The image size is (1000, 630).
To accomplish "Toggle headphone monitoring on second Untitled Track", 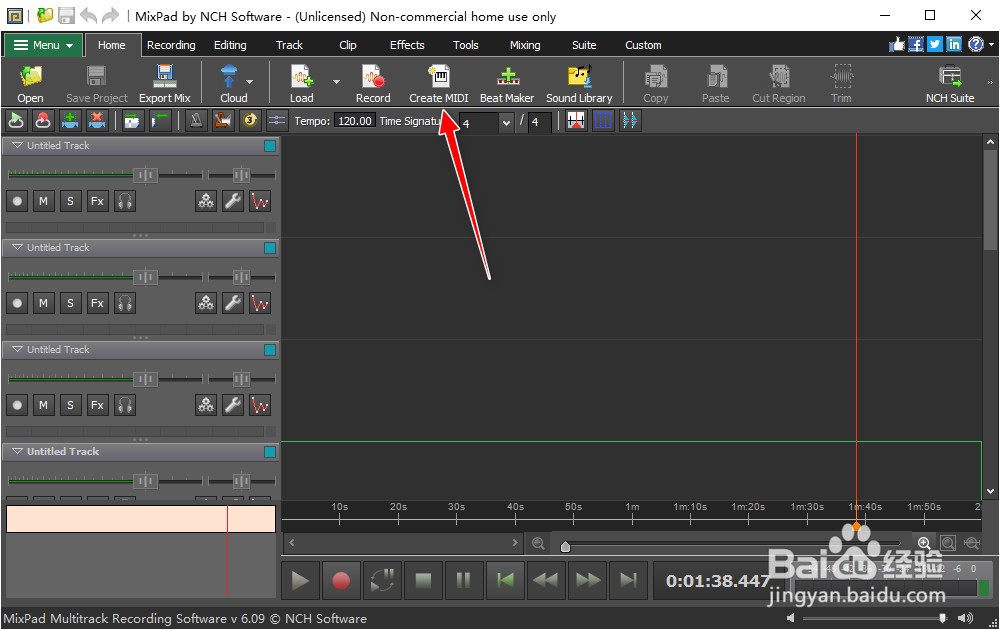I will pyautogui.click(x=125, y=303).
